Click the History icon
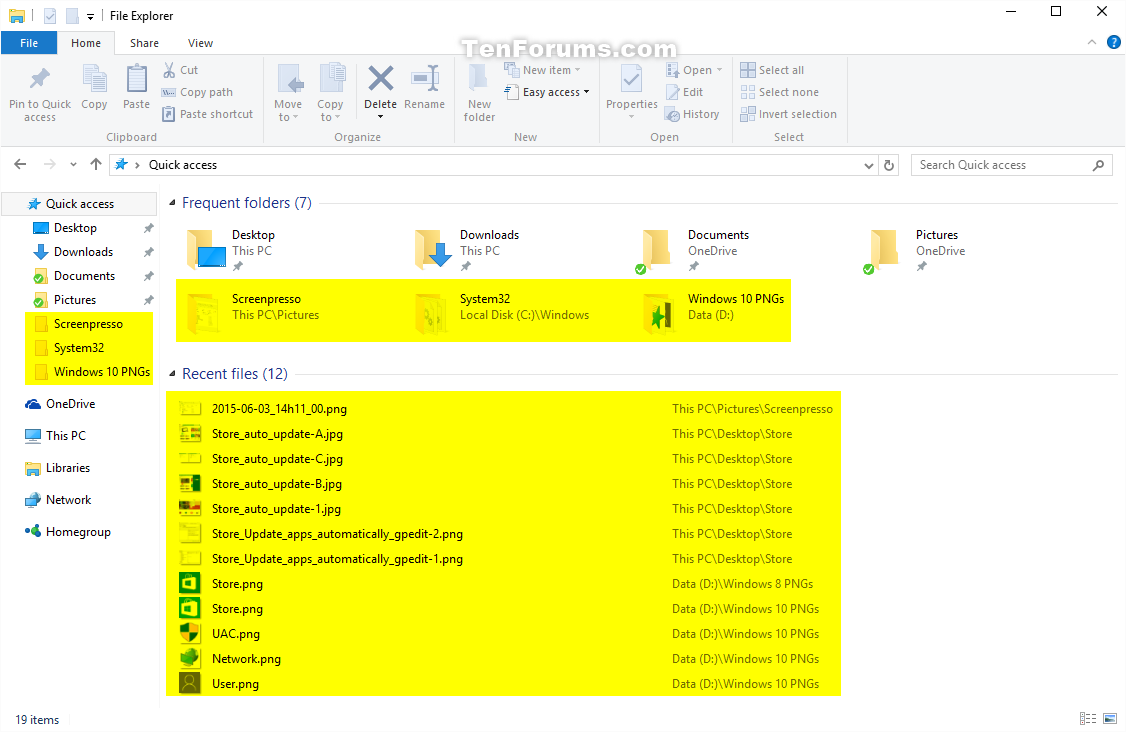 [673, 114]
